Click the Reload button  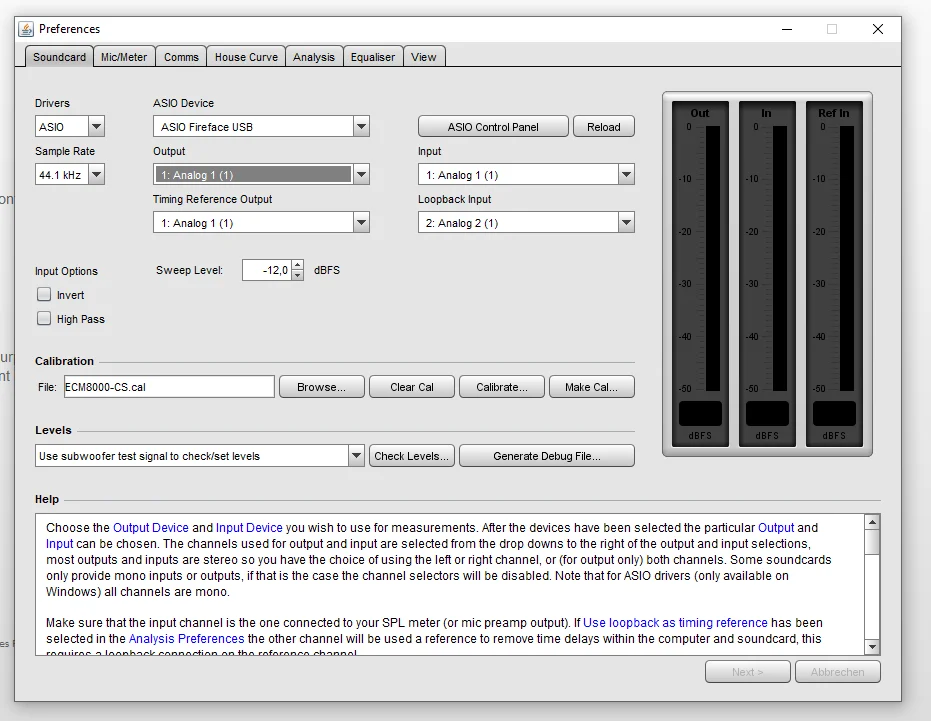click(x=604, y=127)
